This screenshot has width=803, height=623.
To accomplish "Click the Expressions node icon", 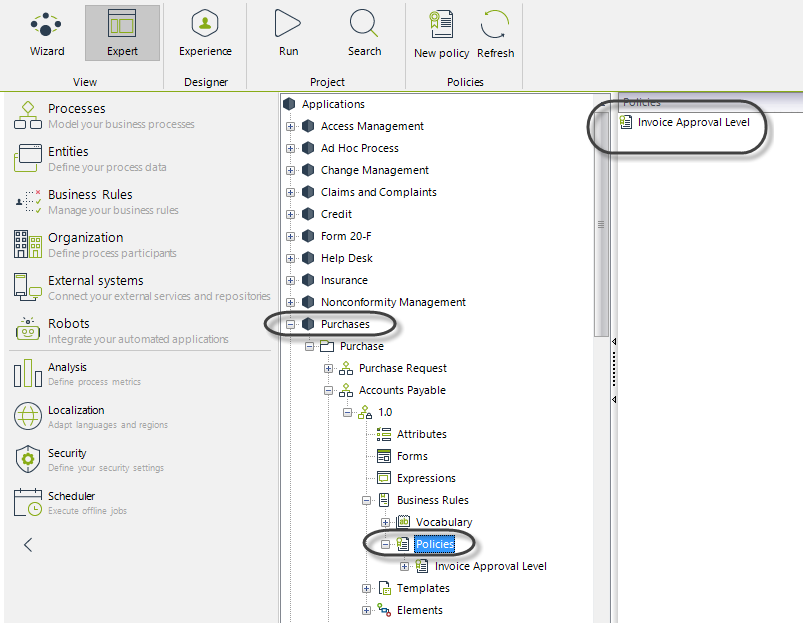I will point(384,478).
